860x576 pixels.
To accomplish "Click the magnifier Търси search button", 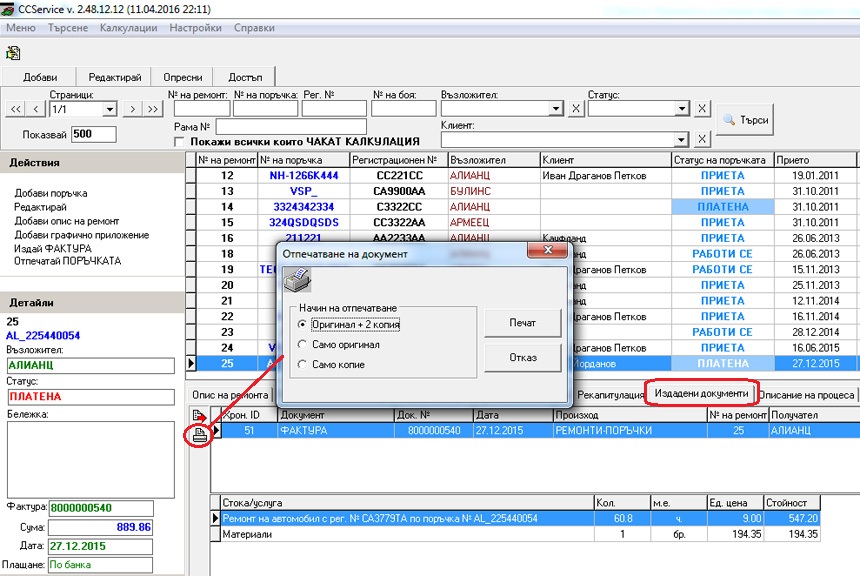I will coord(745,120).
